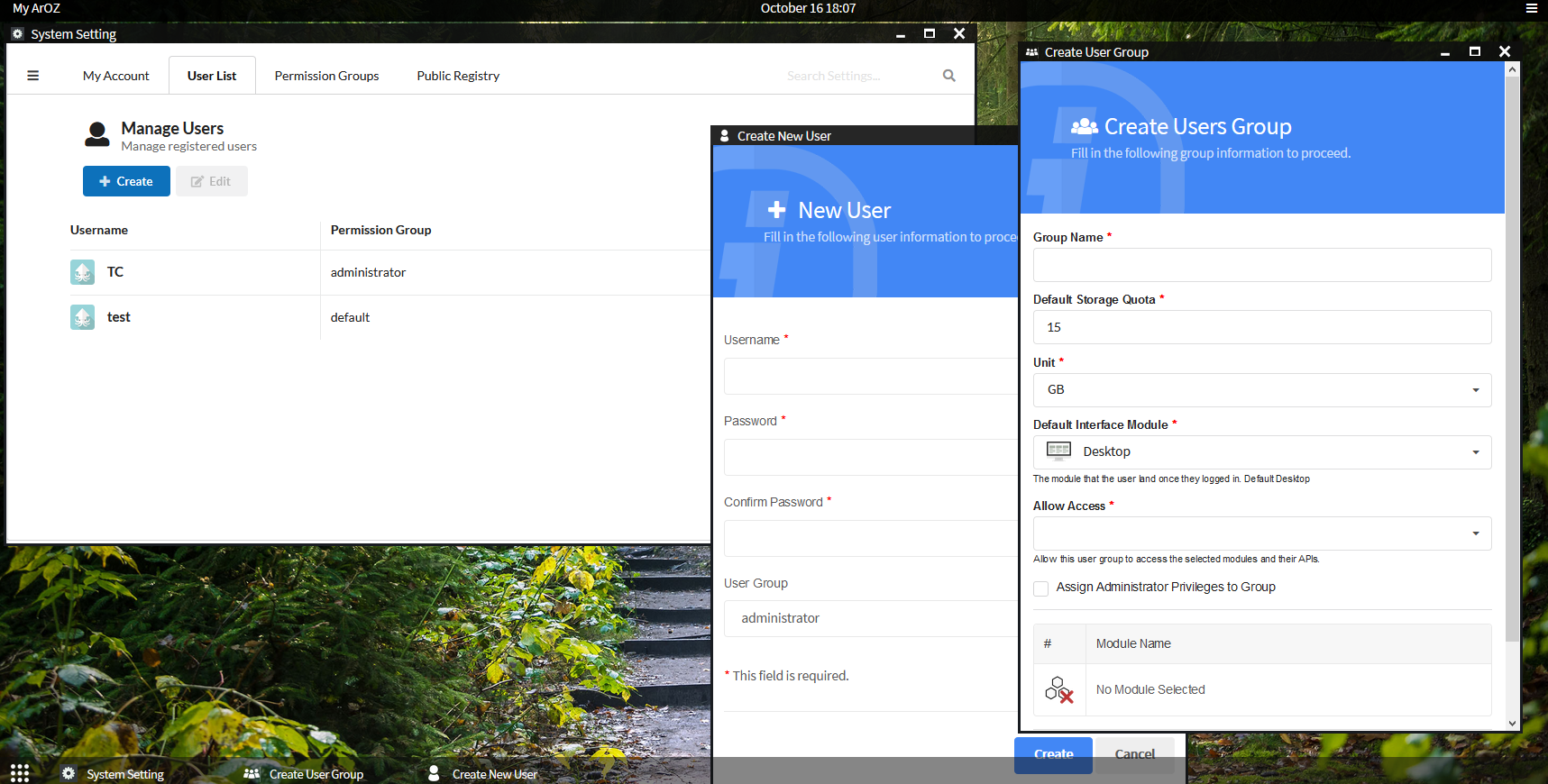Open the start menu grid icon
The width and height of the screenshot is (1548, 784).
tap(20, 773)
